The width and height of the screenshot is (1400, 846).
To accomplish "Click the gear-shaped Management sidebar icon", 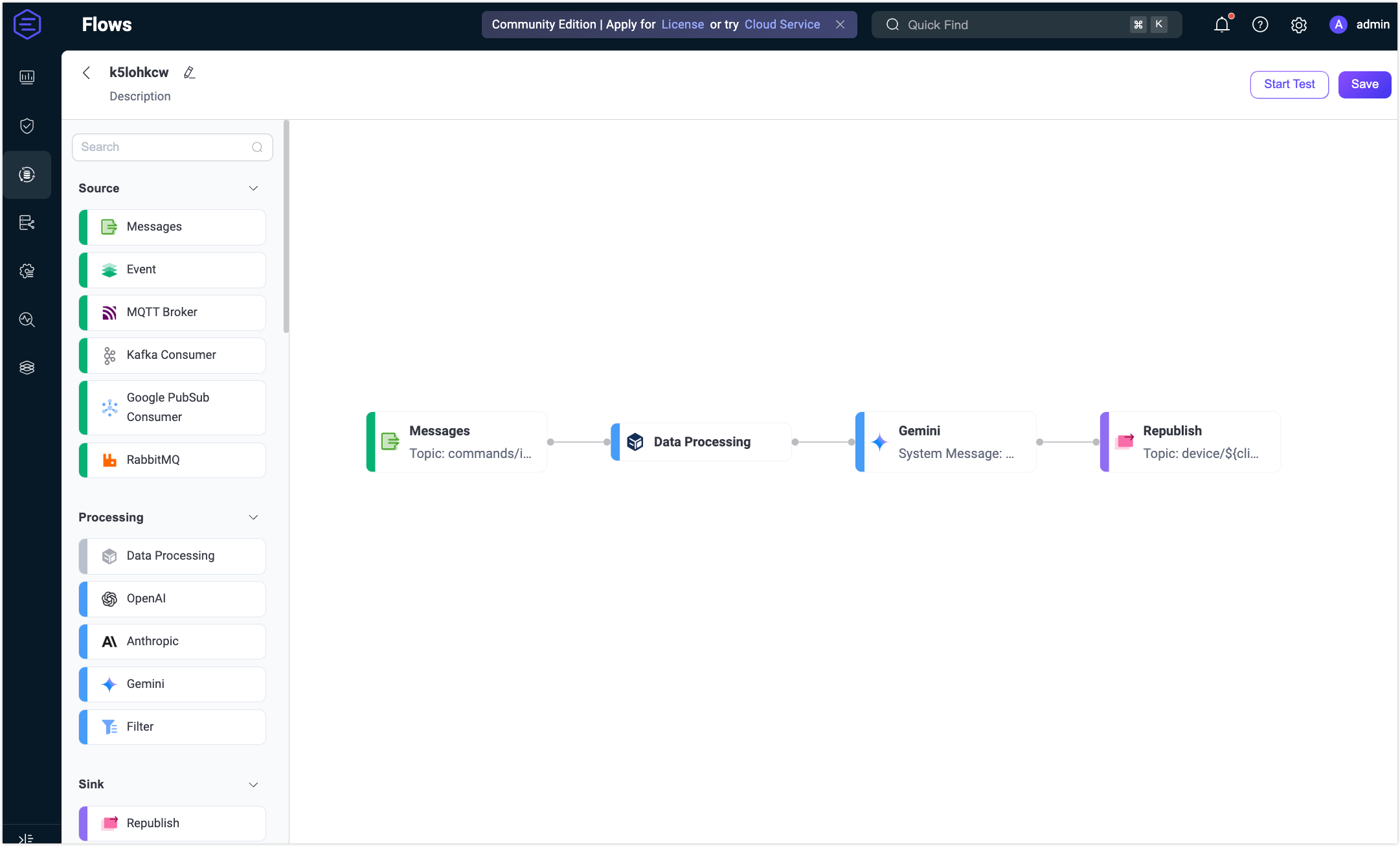I will coord(27,271).
